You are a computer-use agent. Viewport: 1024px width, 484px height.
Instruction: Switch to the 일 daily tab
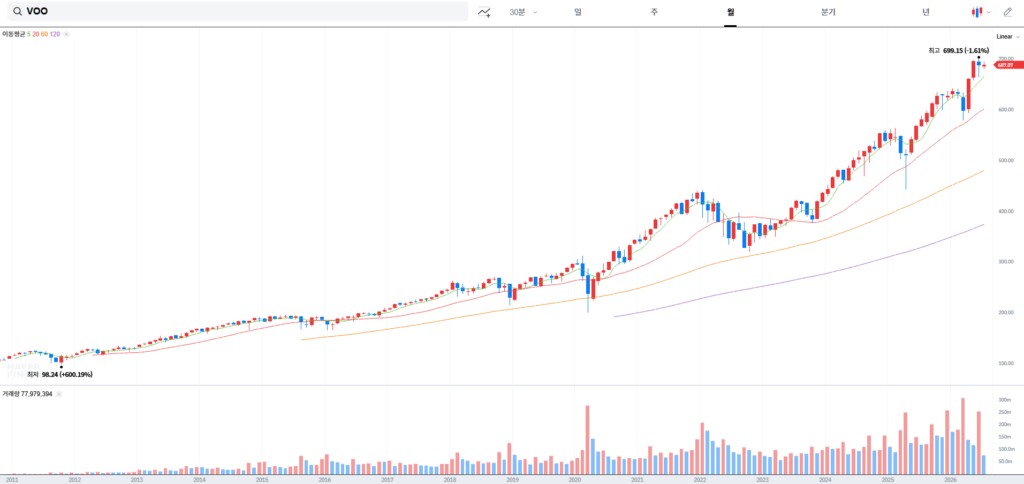[578, 12]
